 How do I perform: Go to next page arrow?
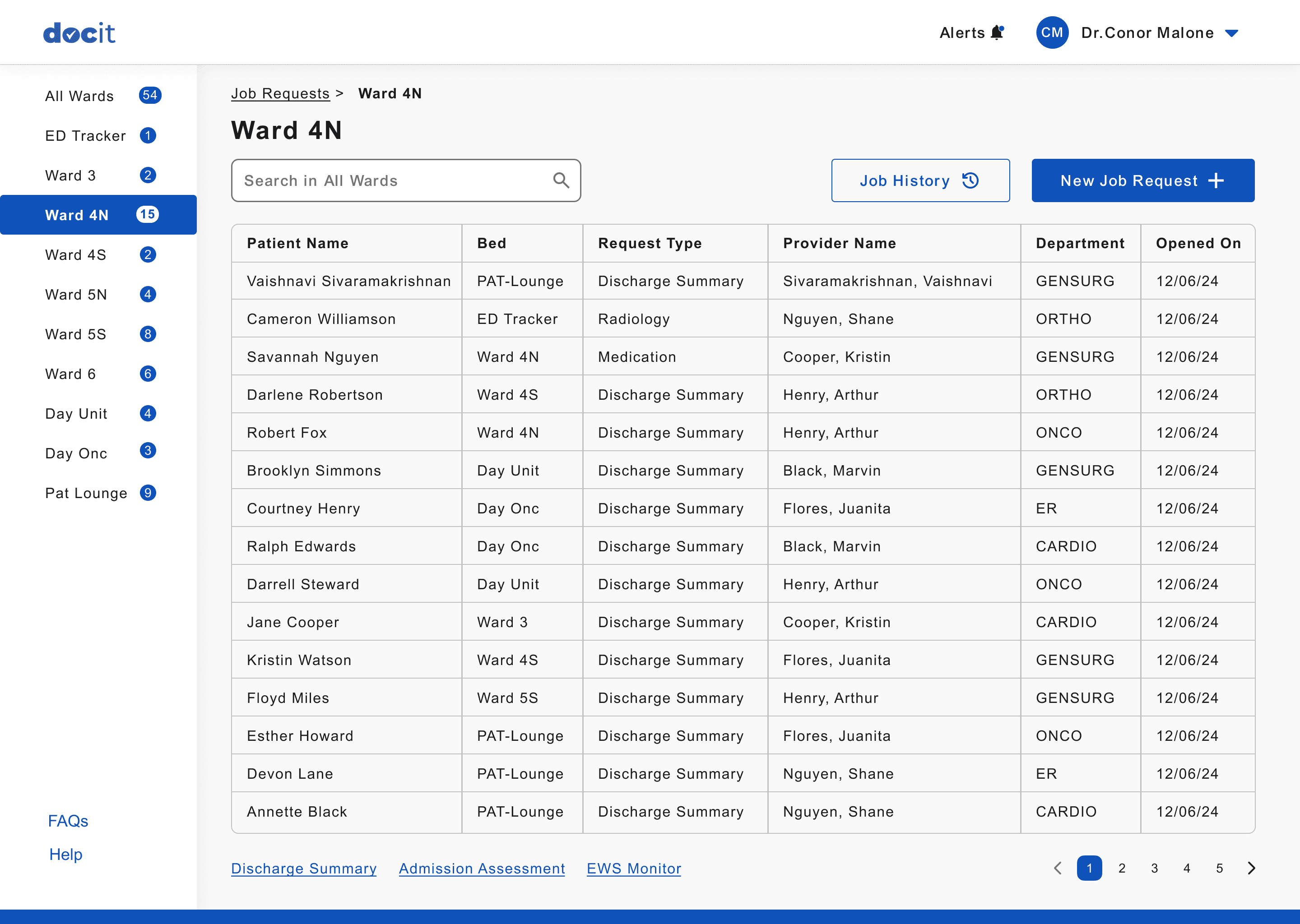pos(1251,868)
